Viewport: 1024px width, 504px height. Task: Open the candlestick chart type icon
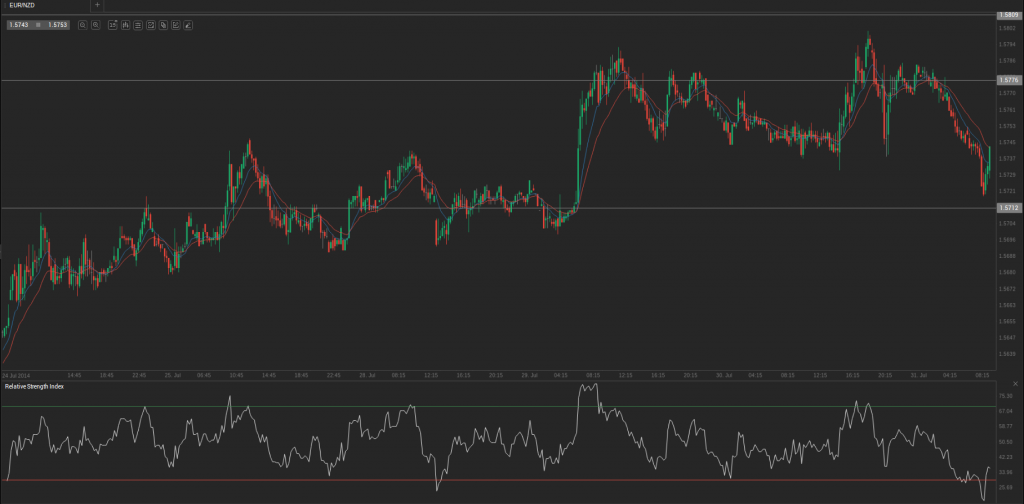125,24
